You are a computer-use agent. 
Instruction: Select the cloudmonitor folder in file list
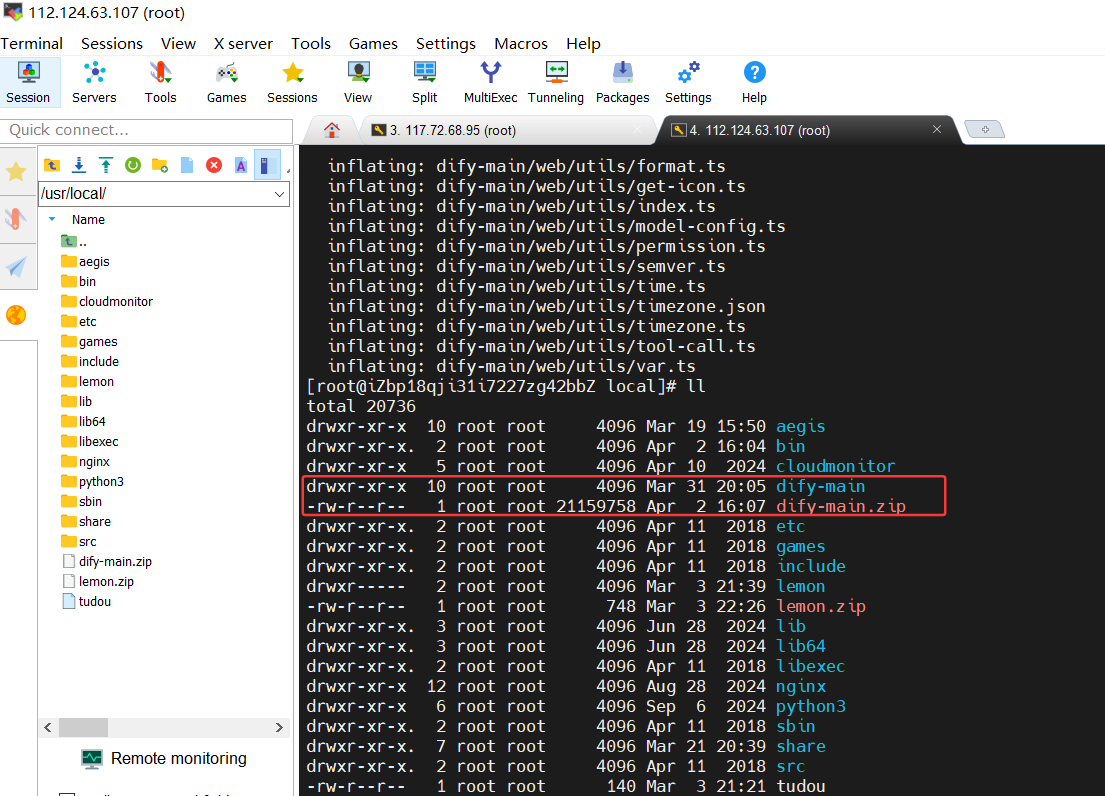107,301
